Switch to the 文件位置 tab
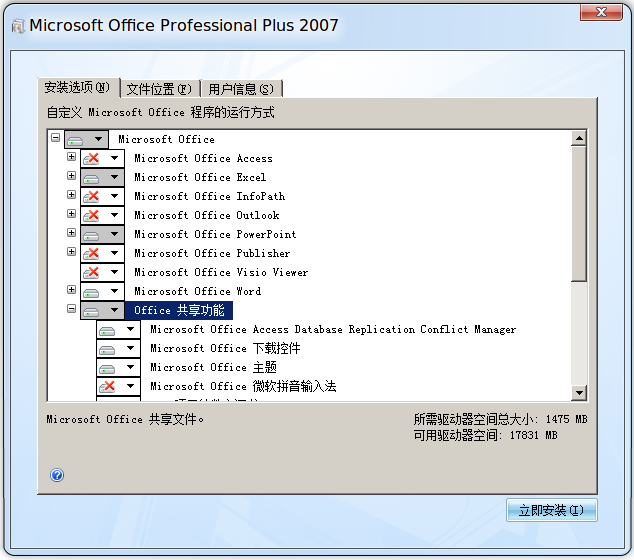 pos(159,89)
